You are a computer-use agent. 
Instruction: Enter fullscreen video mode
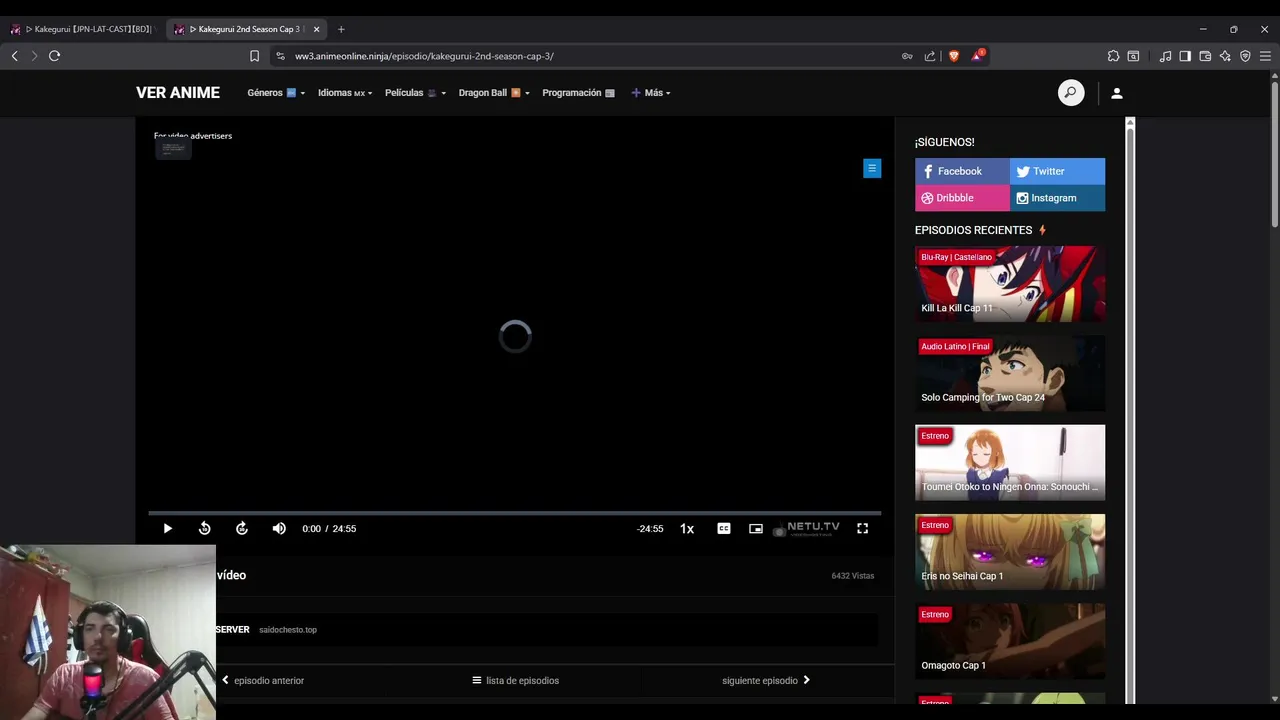pos(862,528)
